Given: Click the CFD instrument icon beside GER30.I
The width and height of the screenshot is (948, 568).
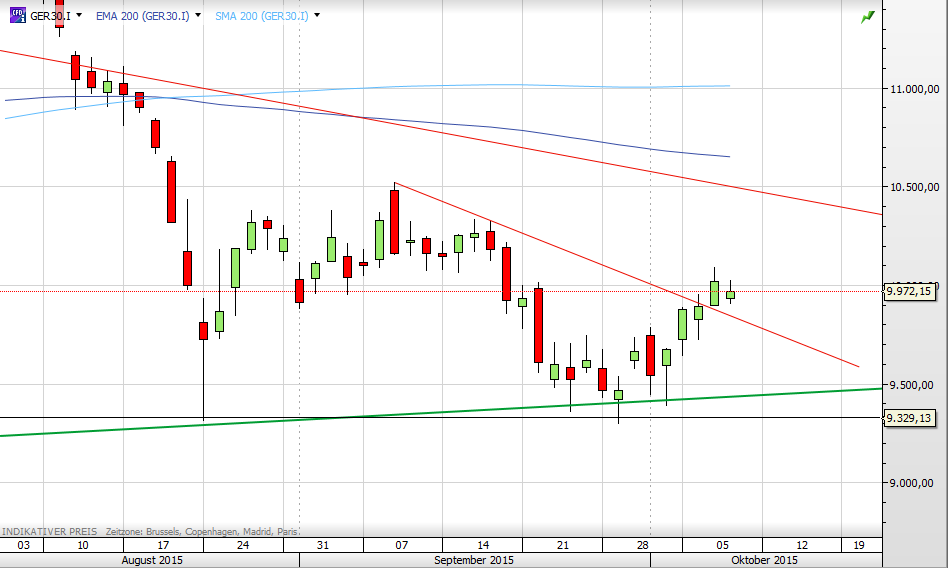Looking at the screenshot, I should point(18,15).
